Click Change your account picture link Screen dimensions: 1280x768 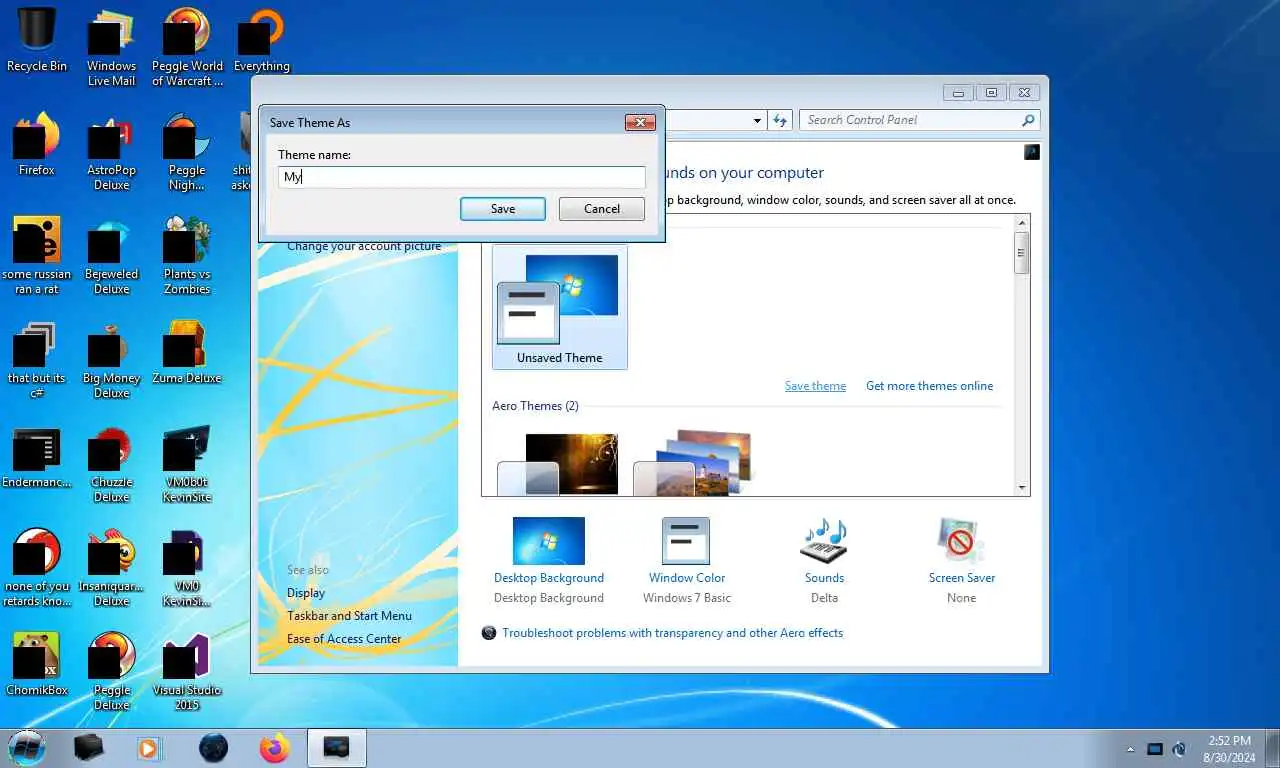364,247
